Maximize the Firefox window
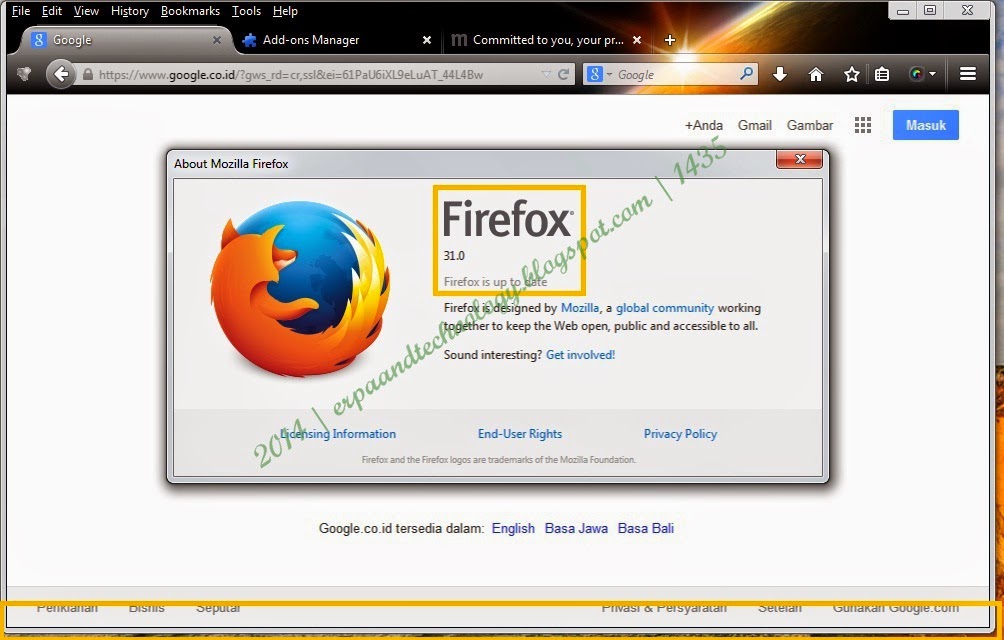Viewport: 1004px width, 640px height. pyautogui.click(x=930, y=10)
